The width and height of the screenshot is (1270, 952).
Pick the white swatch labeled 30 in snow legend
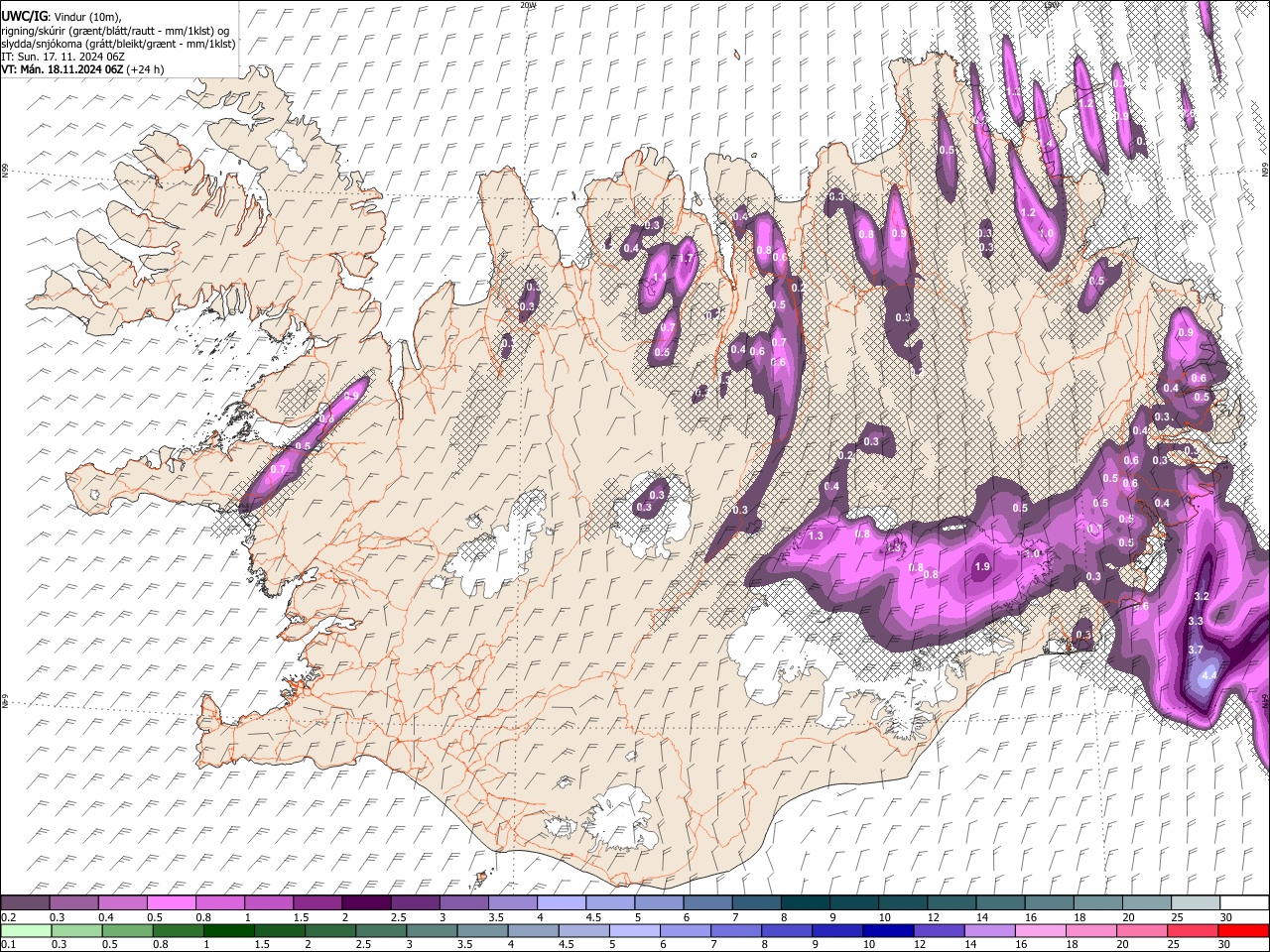coord(1244,903)
